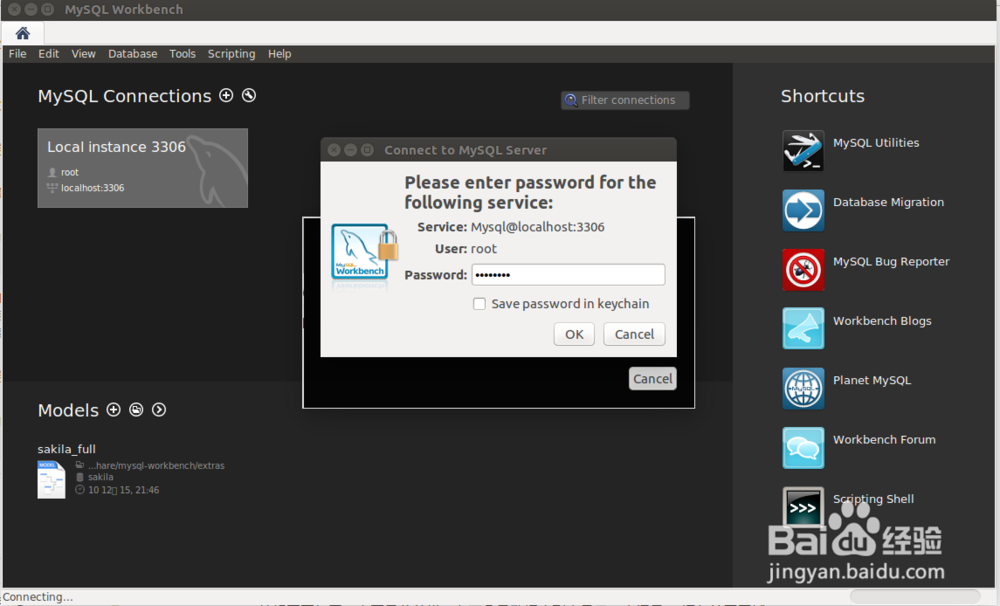Click the Planet MySQL label
This screenshot has width=1000, height=606.
(872, 380)
